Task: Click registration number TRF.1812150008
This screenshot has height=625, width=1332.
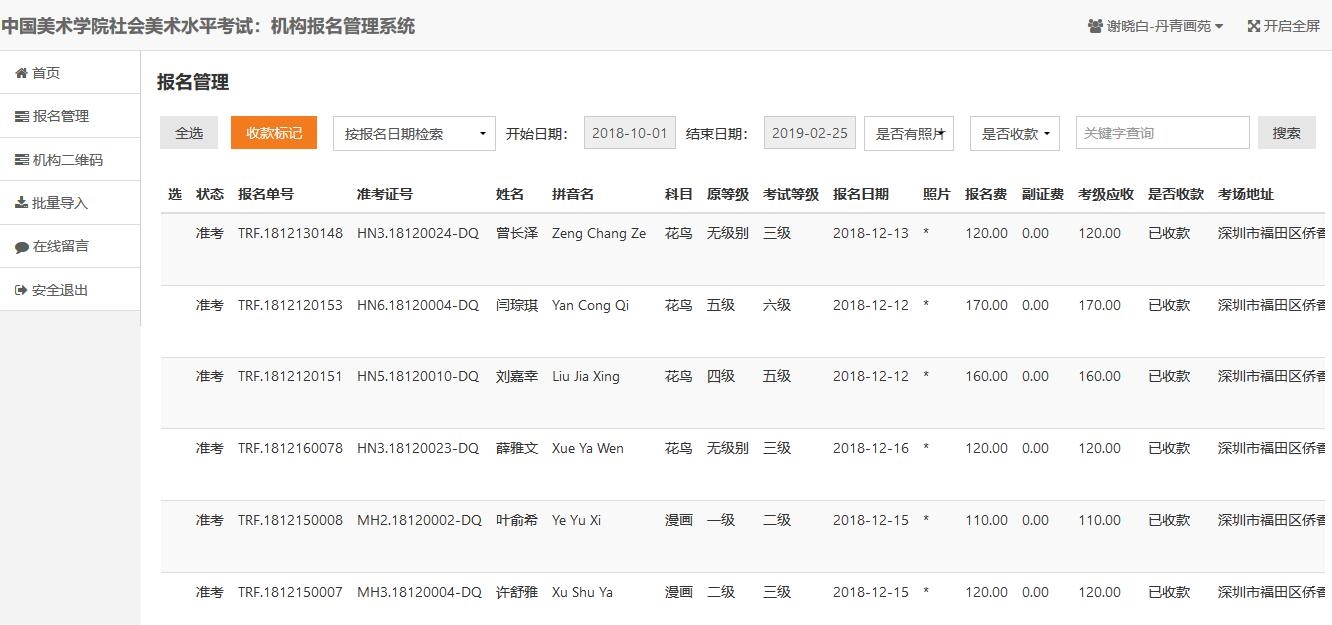Action: coord(290,520)
